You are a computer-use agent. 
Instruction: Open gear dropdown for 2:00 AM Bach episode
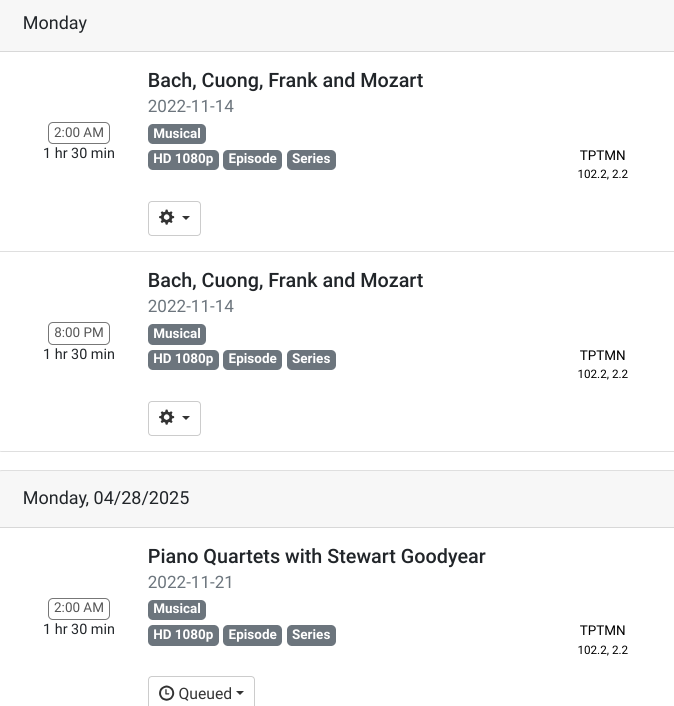pyautogui.click(x=174, y=218)
